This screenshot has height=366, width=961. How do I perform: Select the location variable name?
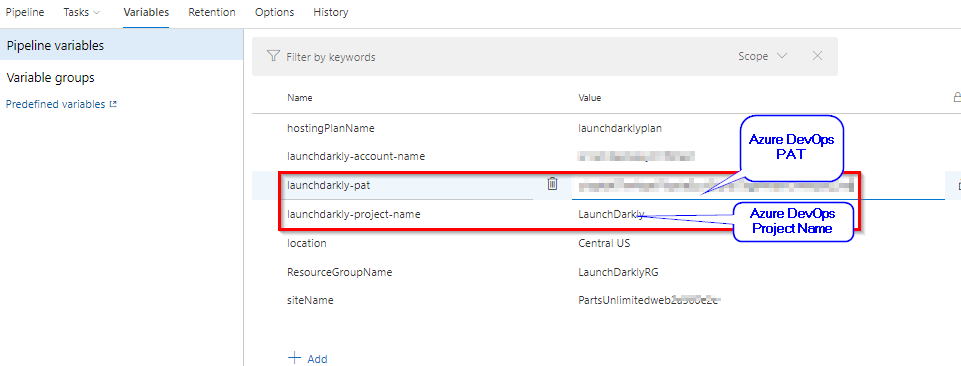click(307, 243)
